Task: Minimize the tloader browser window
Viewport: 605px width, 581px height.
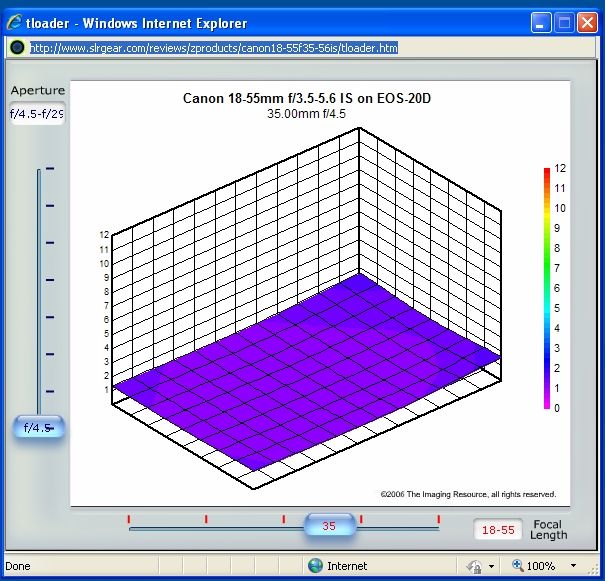Action: coord(541,23)
